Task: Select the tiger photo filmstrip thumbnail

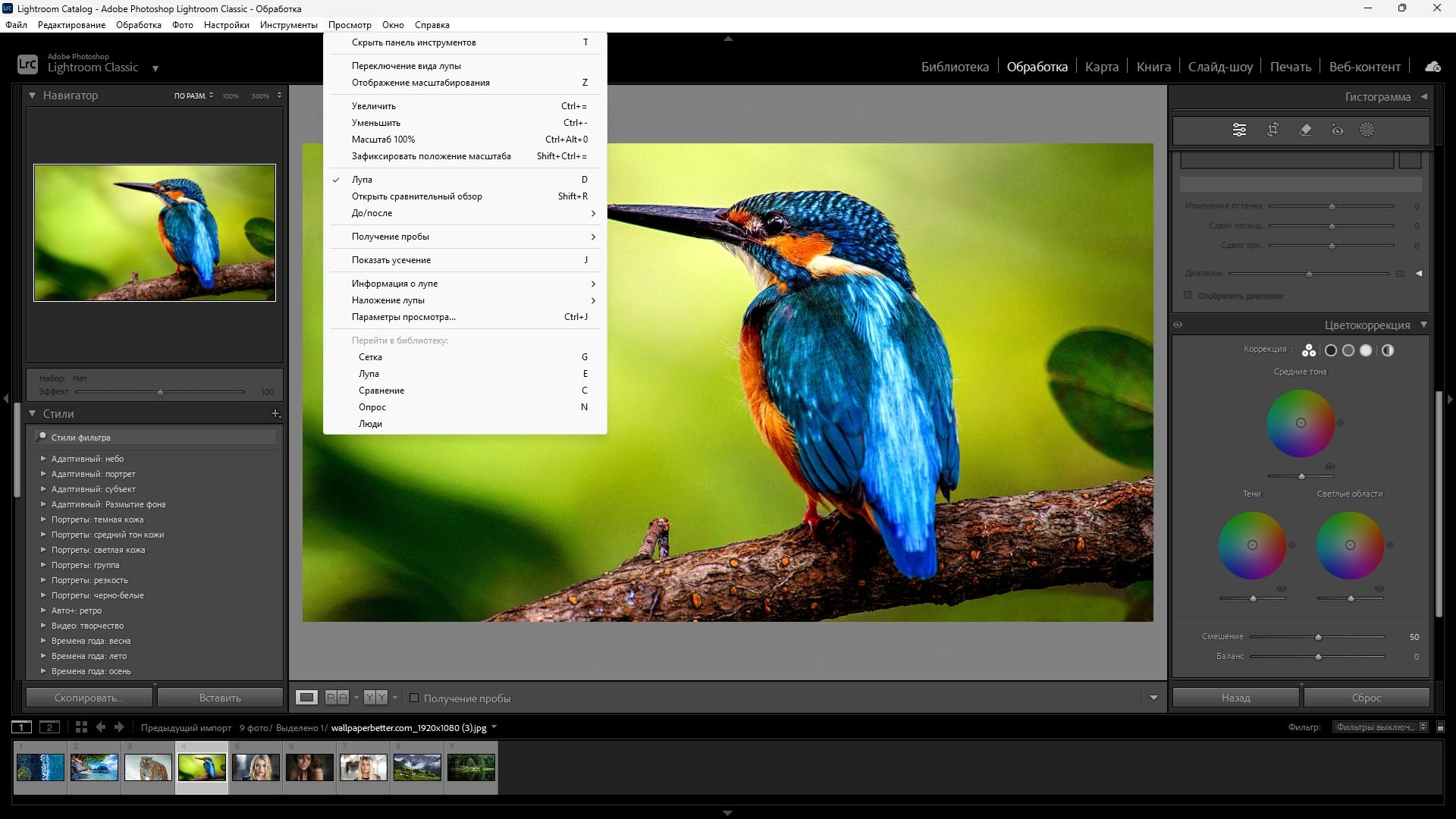Action: coord(148,767)
